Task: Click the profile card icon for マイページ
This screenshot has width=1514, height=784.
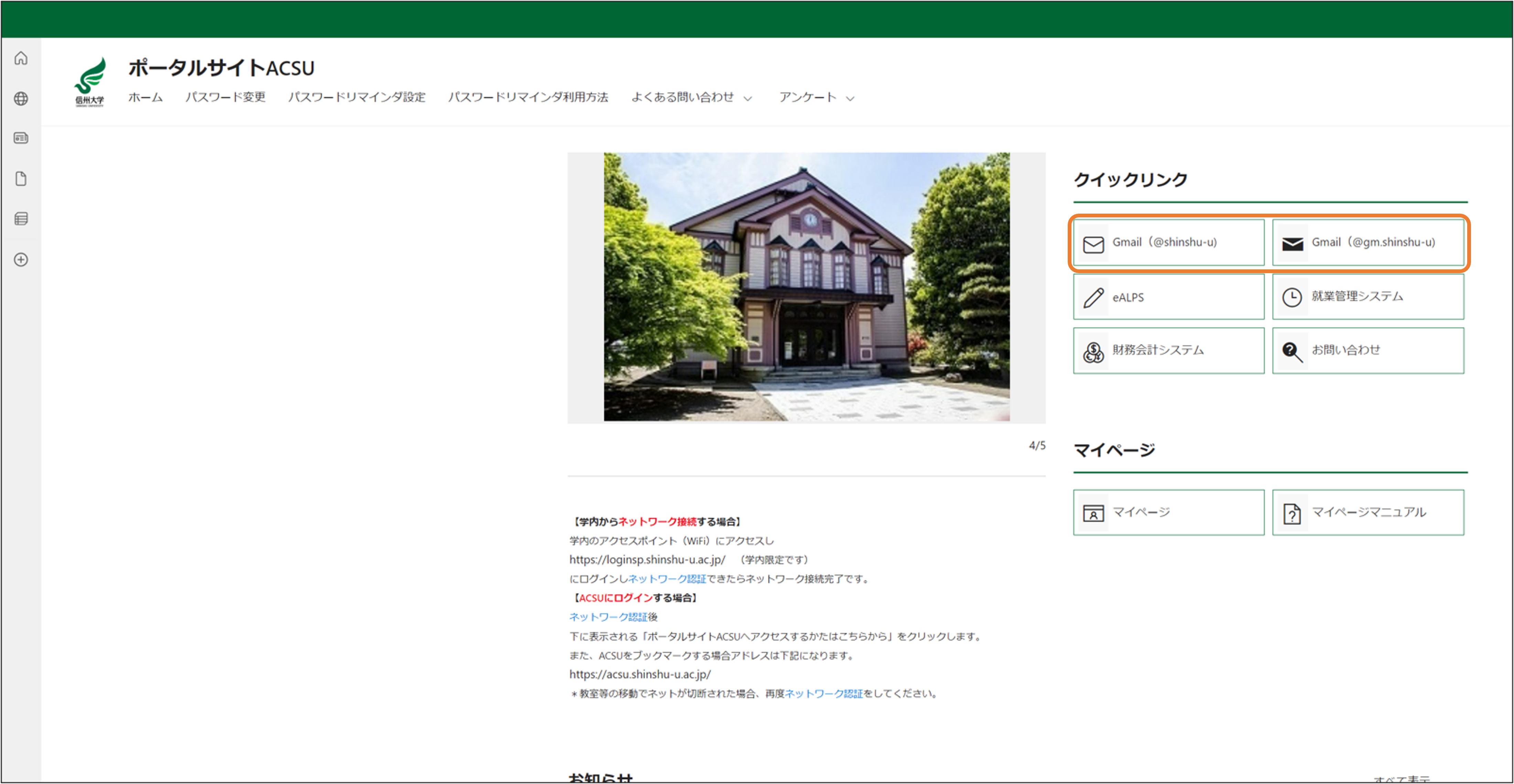Action: coord(1093,513)
